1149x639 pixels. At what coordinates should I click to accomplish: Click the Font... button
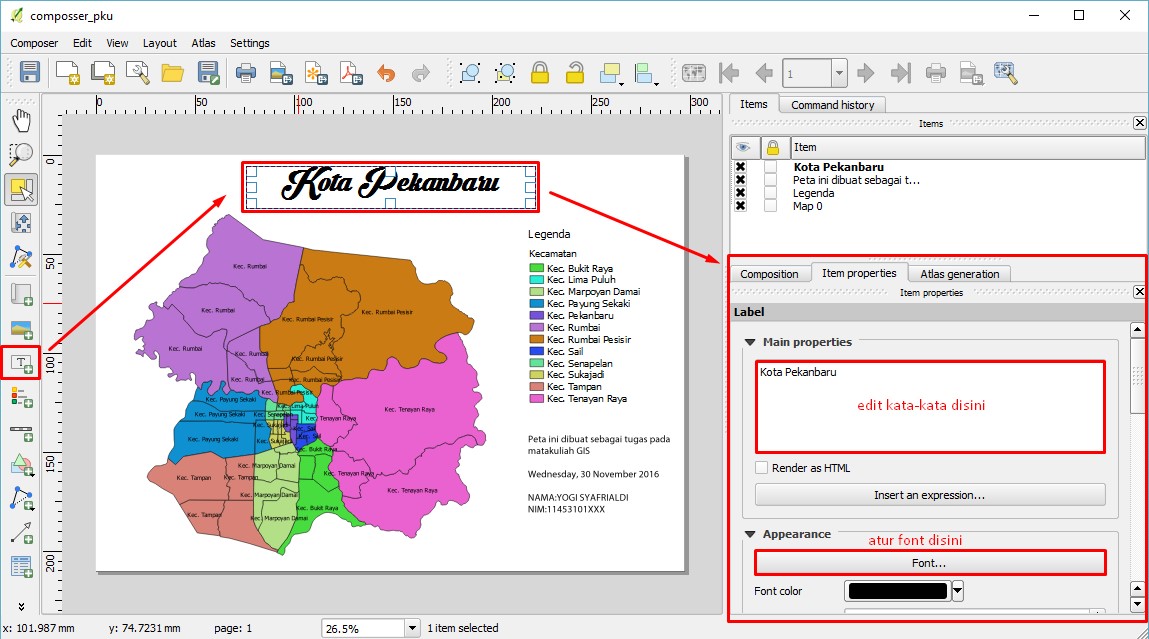[929, 562]
